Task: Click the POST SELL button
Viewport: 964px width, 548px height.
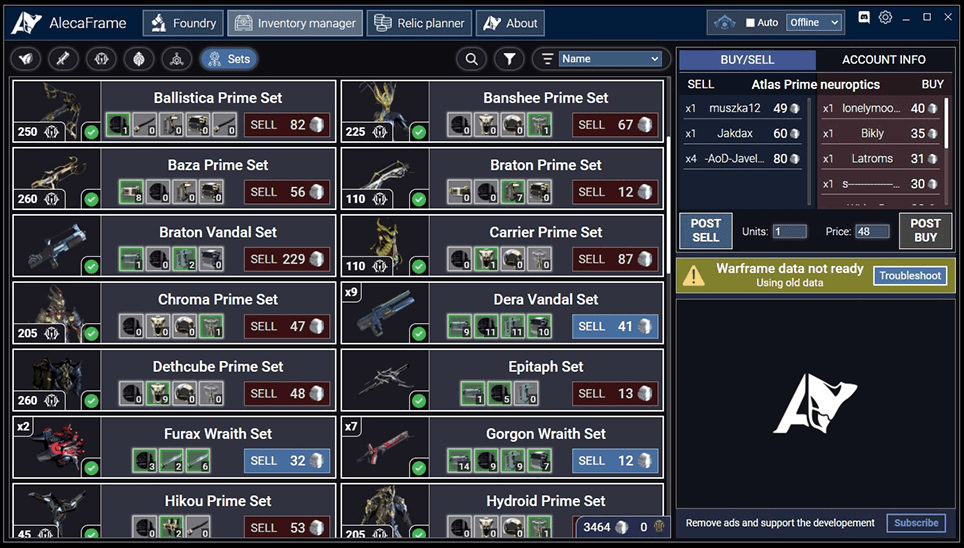Action: (x=706, y=231)
